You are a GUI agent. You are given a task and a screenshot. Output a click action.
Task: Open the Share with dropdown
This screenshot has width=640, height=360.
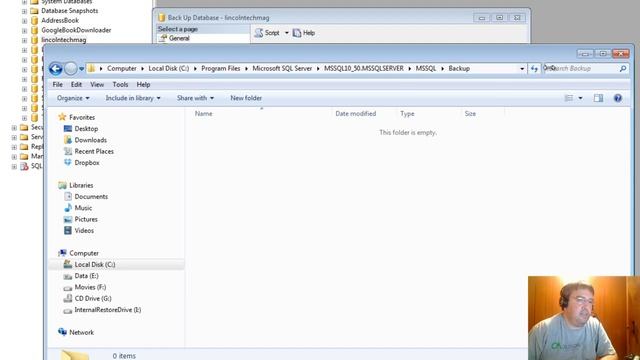(x=195, y=98)
